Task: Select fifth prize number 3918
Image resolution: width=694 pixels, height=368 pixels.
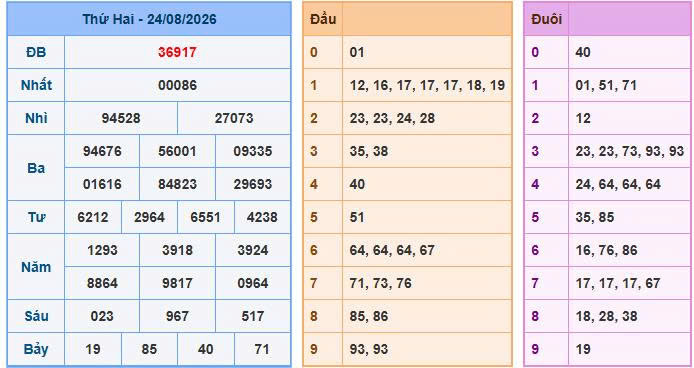Action: [x=177, y=250]
